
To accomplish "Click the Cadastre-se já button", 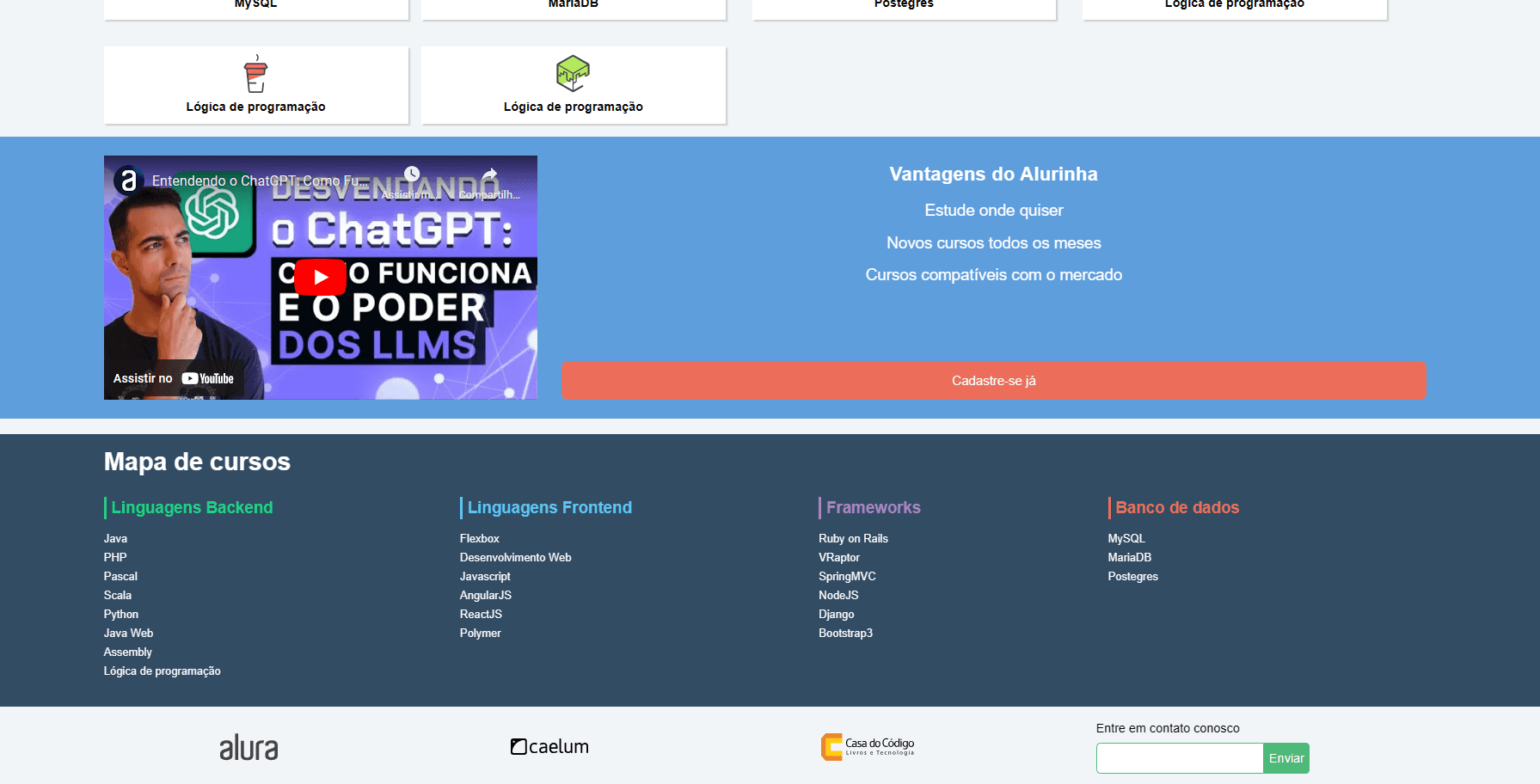I will pyautogui.click(x=994, y=380).
